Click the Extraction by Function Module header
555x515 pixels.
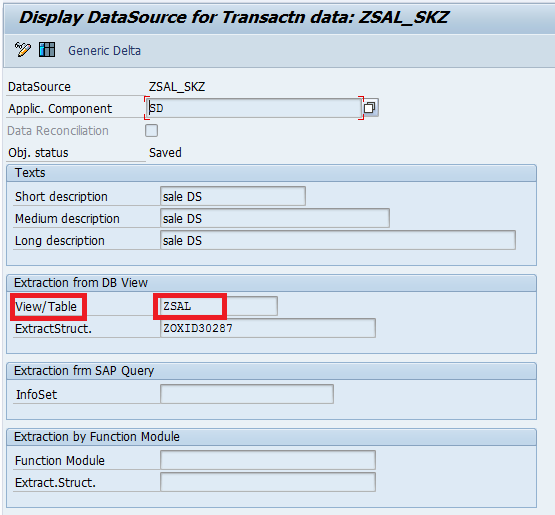271,437
